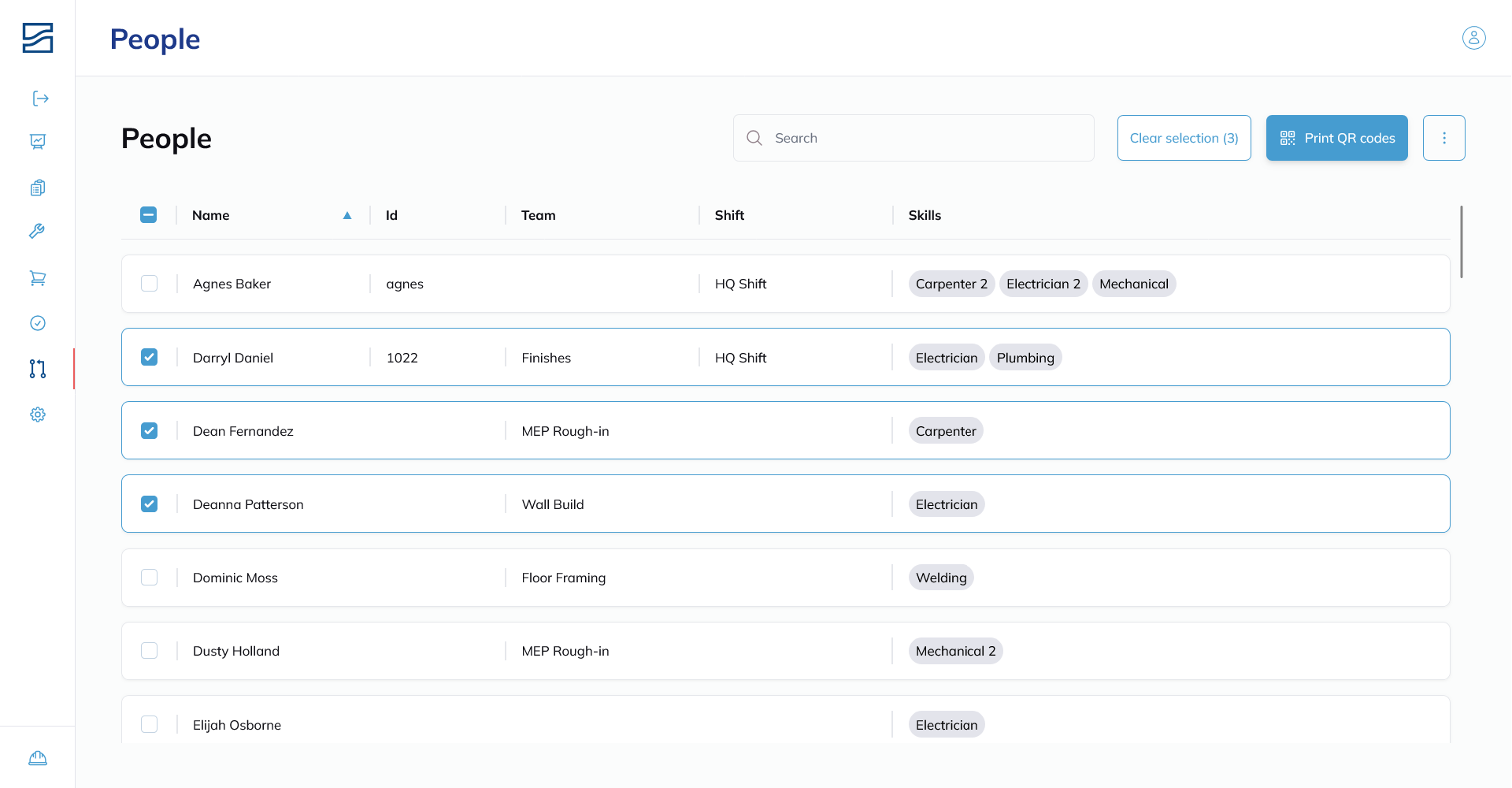
Task: Open the clipboard reports icon
Action: click(x=38, y=188)
